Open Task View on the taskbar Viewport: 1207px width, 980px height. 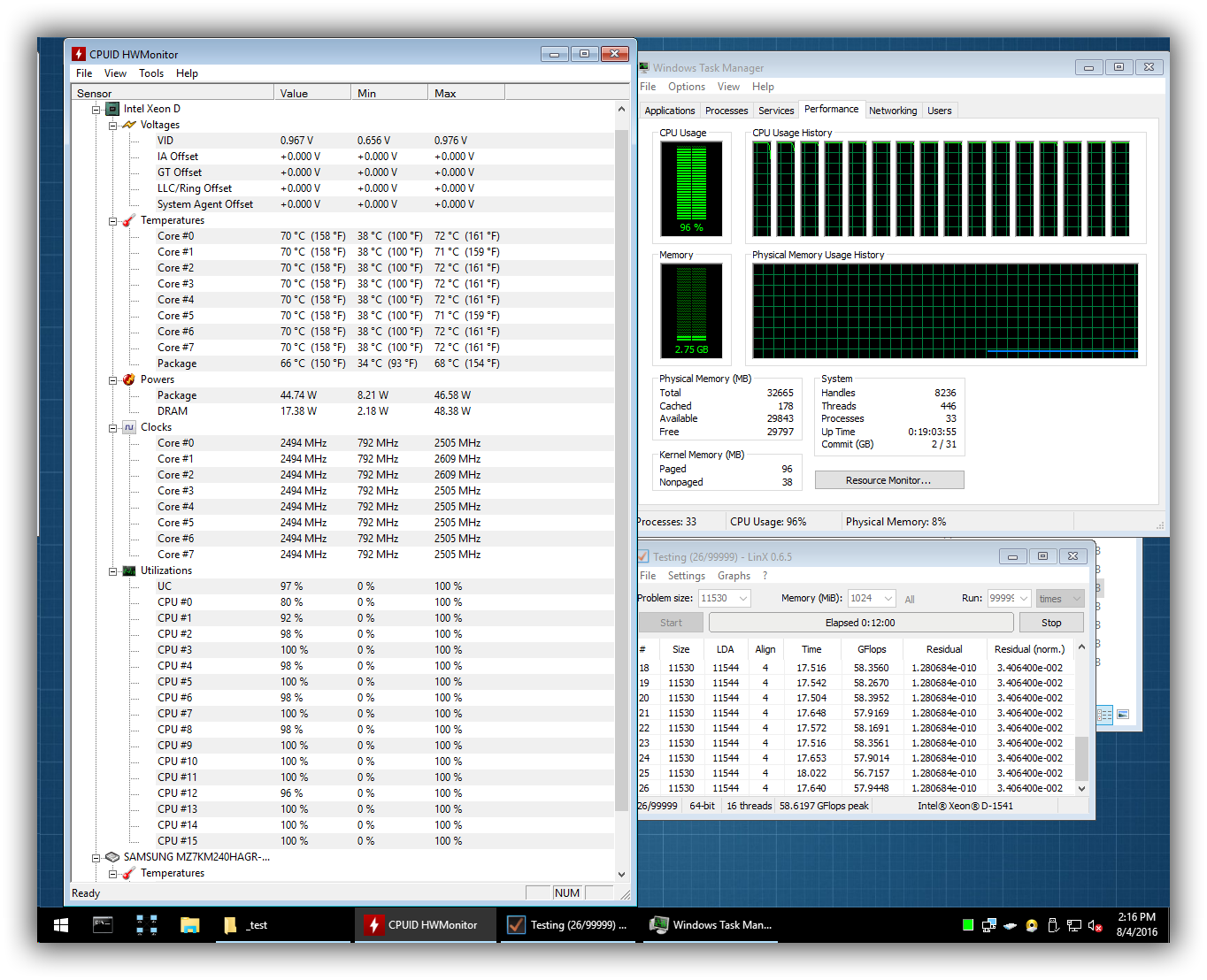click(146, 925)
